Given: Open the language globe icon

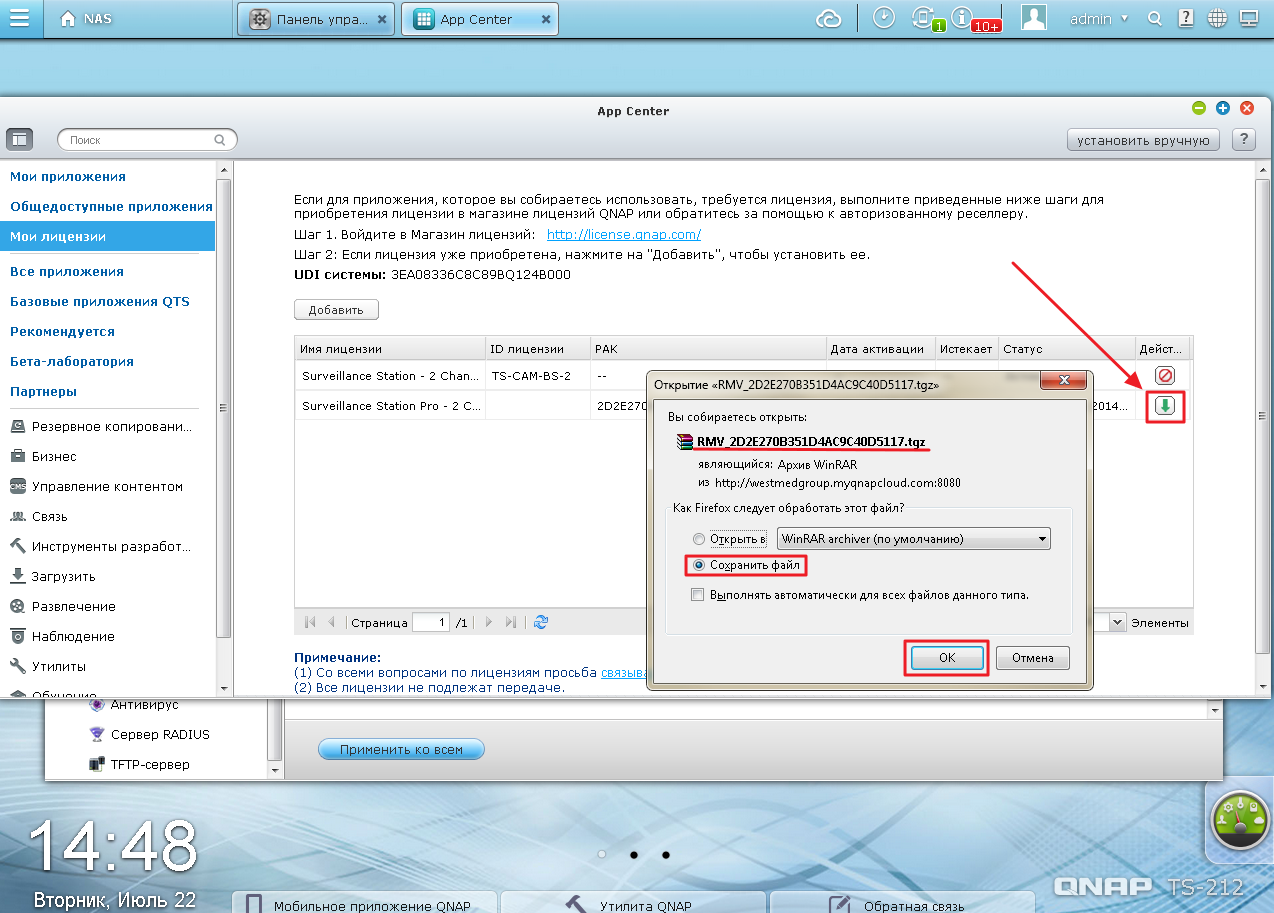Looking at the screenshot, I should (x=1217, y=18).
